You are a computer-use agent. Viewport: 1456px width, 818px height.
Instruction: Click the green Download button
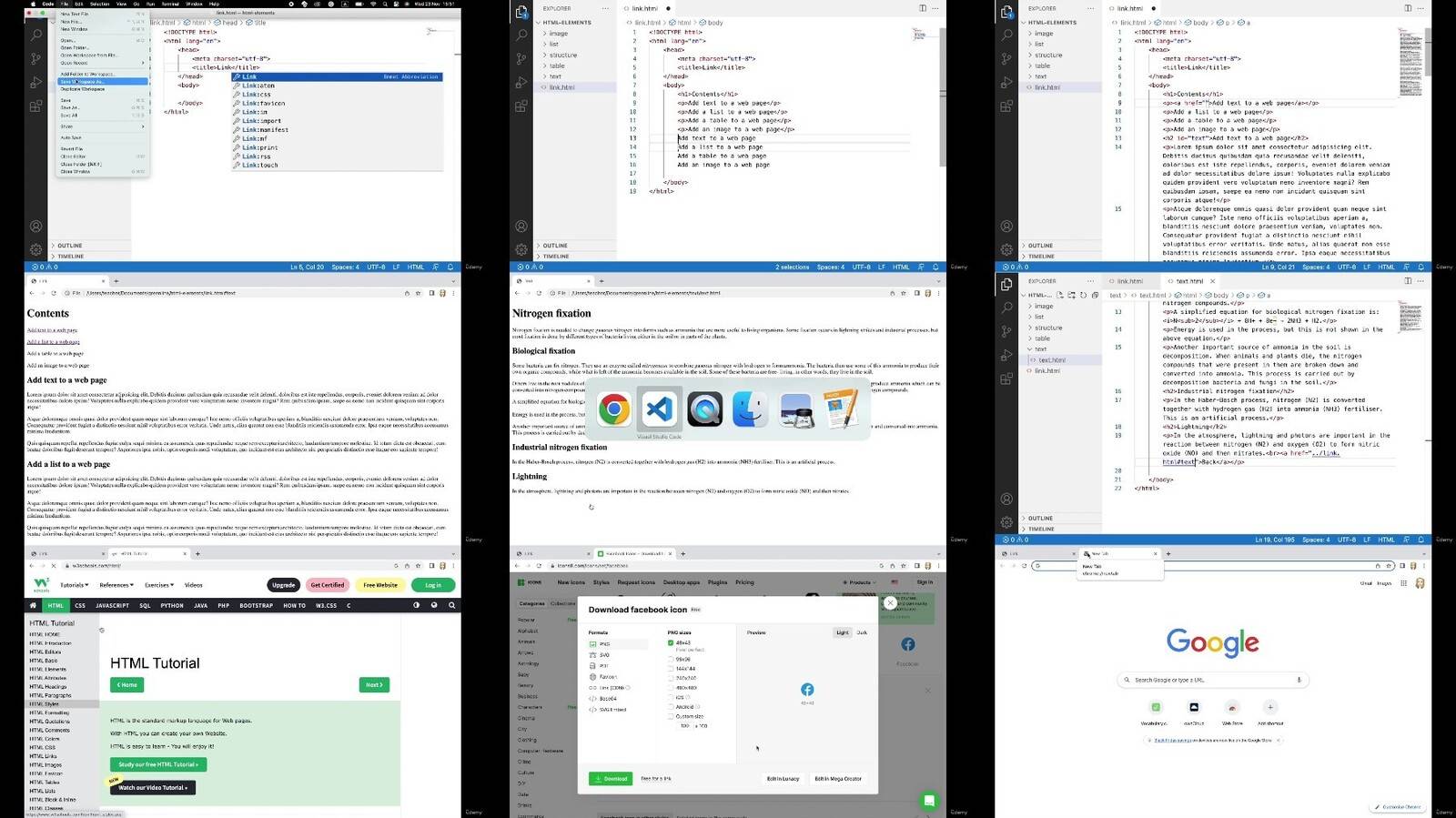(611, 779)
